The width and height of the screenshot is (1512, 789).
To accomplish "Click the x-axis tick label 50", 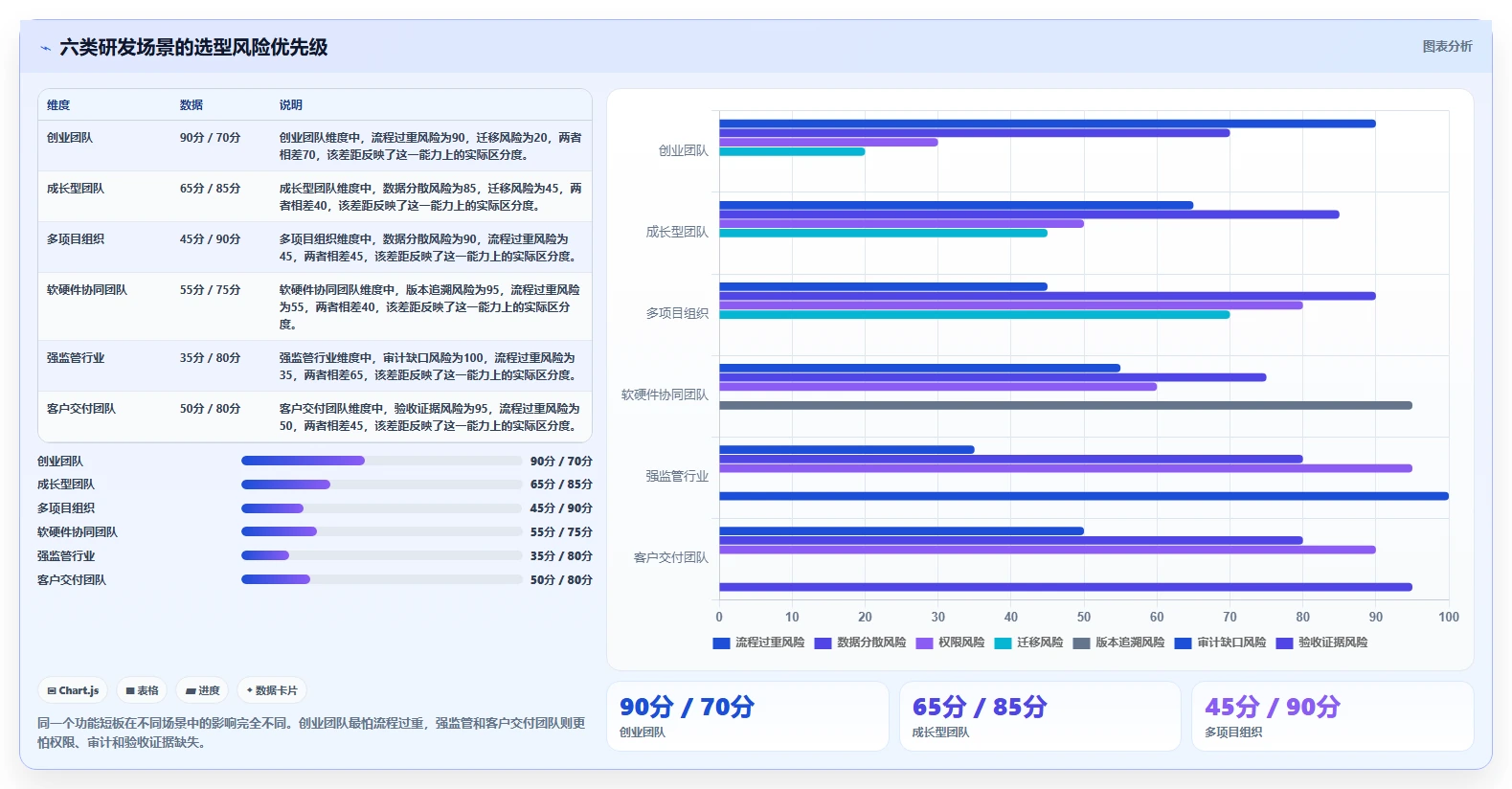I will click(x=1084, y=617).
